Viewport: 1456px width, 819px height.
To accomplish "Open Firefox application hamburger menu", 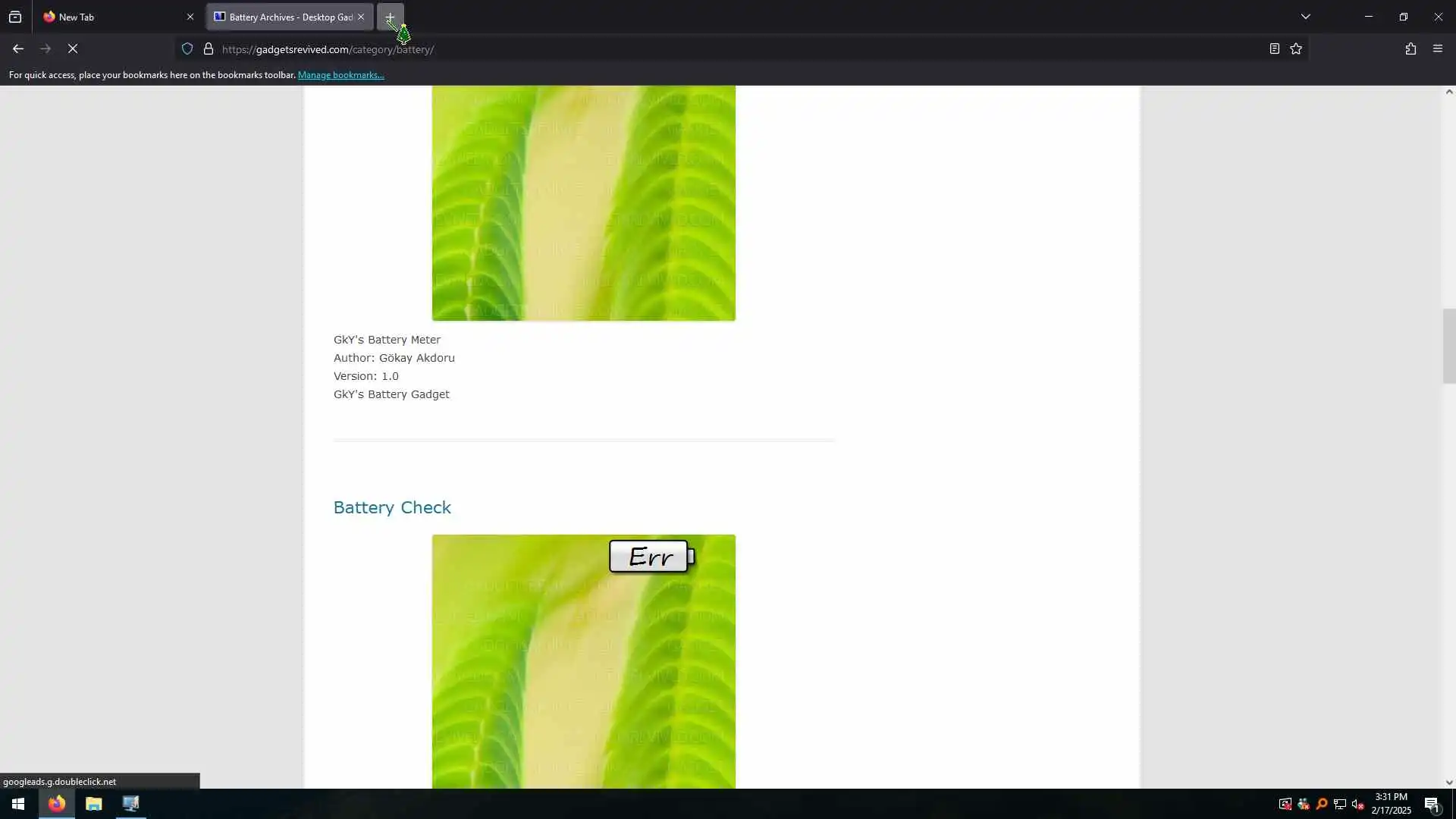I will click(1438, 49).
